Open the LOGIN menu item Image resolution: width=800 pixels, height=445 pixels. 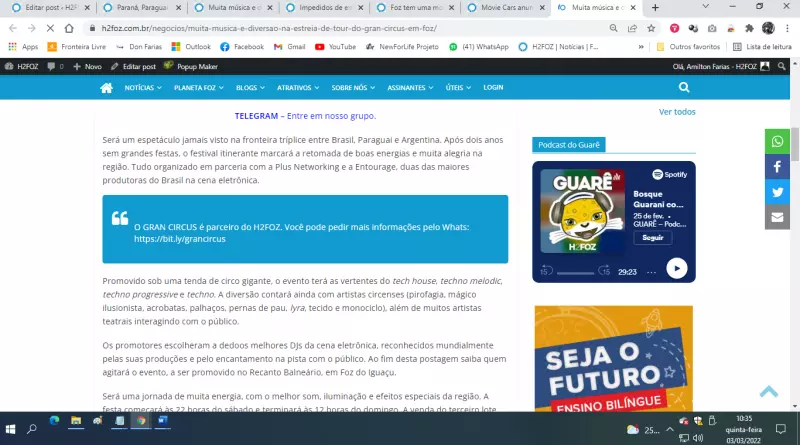[x=493, y=88]
